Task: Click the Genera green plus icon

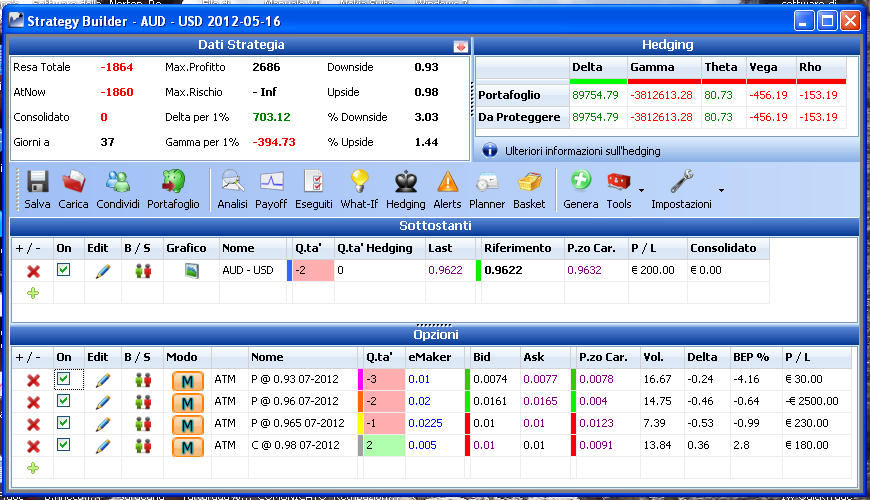Action: click(580, 181)
